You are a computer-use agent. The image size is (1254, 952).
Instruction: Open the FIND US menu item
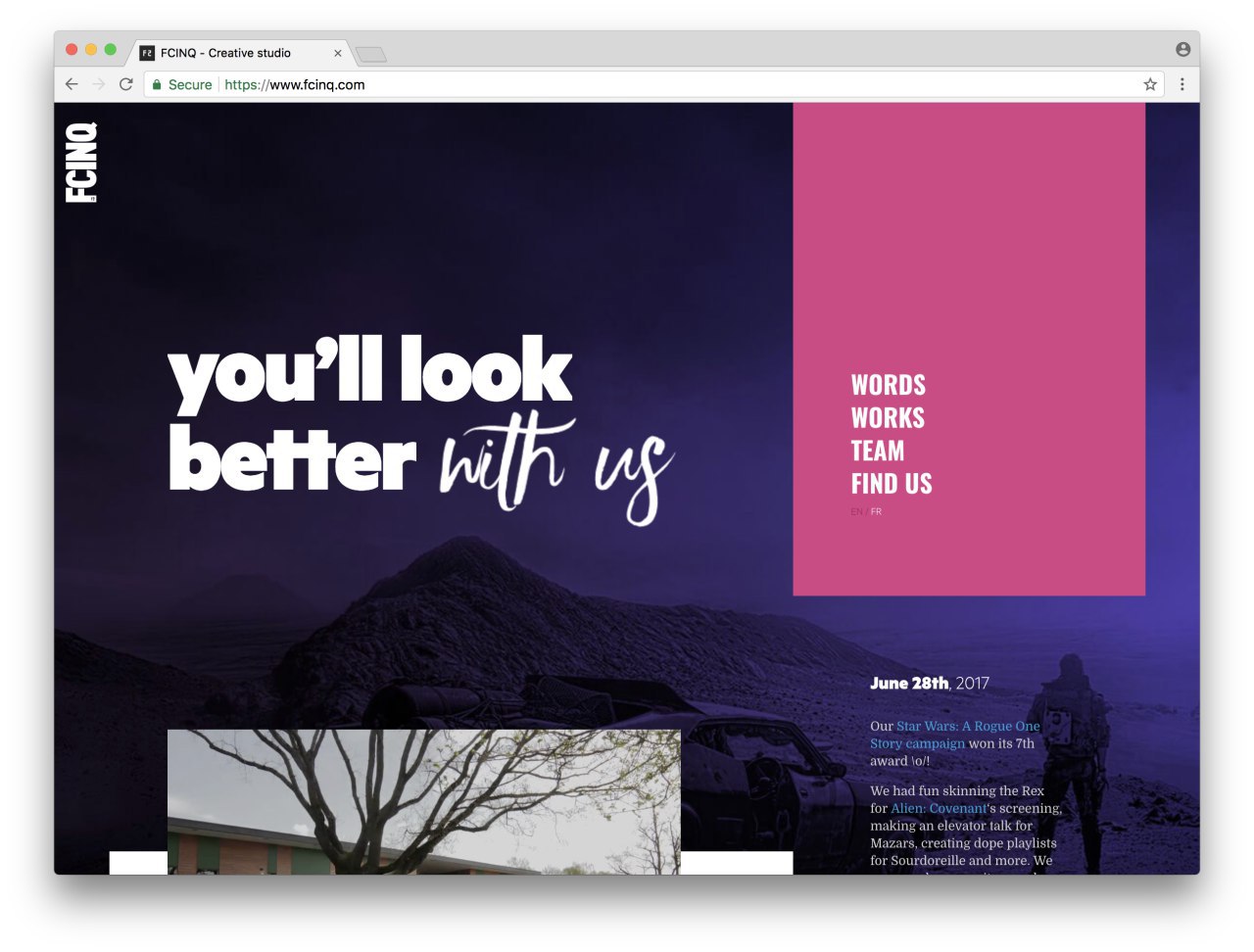tap(892, 484)
